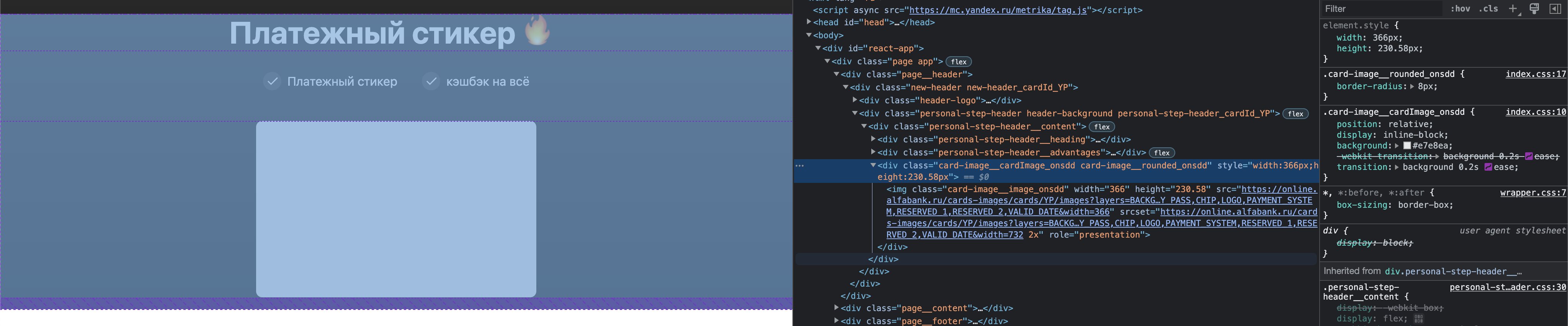Open the element classes paintbrush icon
The image size is (1568, 326).
pyautogui.click(x=1534, y=8)
